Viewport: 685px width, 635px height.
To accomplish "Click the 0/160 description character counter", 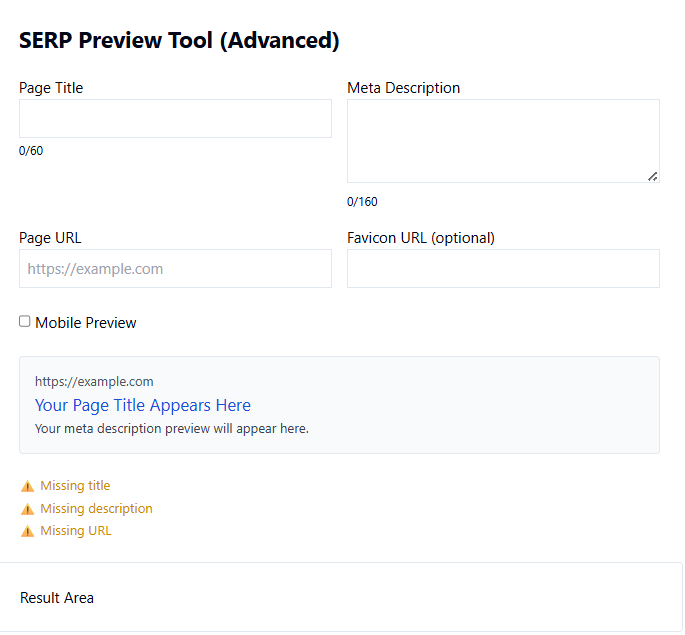I will tap(362, 202).
